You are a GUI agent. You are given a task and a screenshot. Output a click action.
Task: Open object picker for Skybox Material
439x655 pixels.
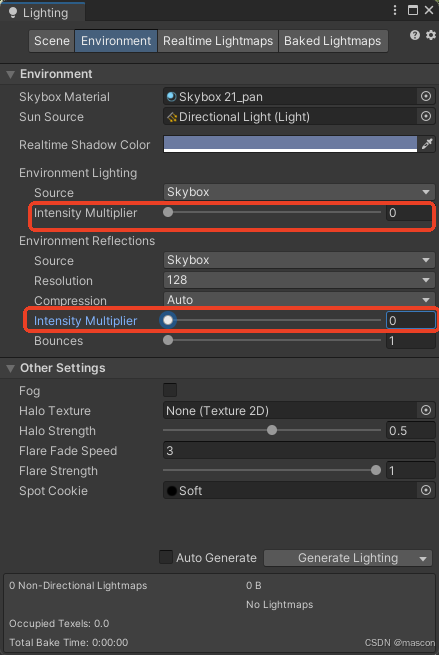point(426,96)
